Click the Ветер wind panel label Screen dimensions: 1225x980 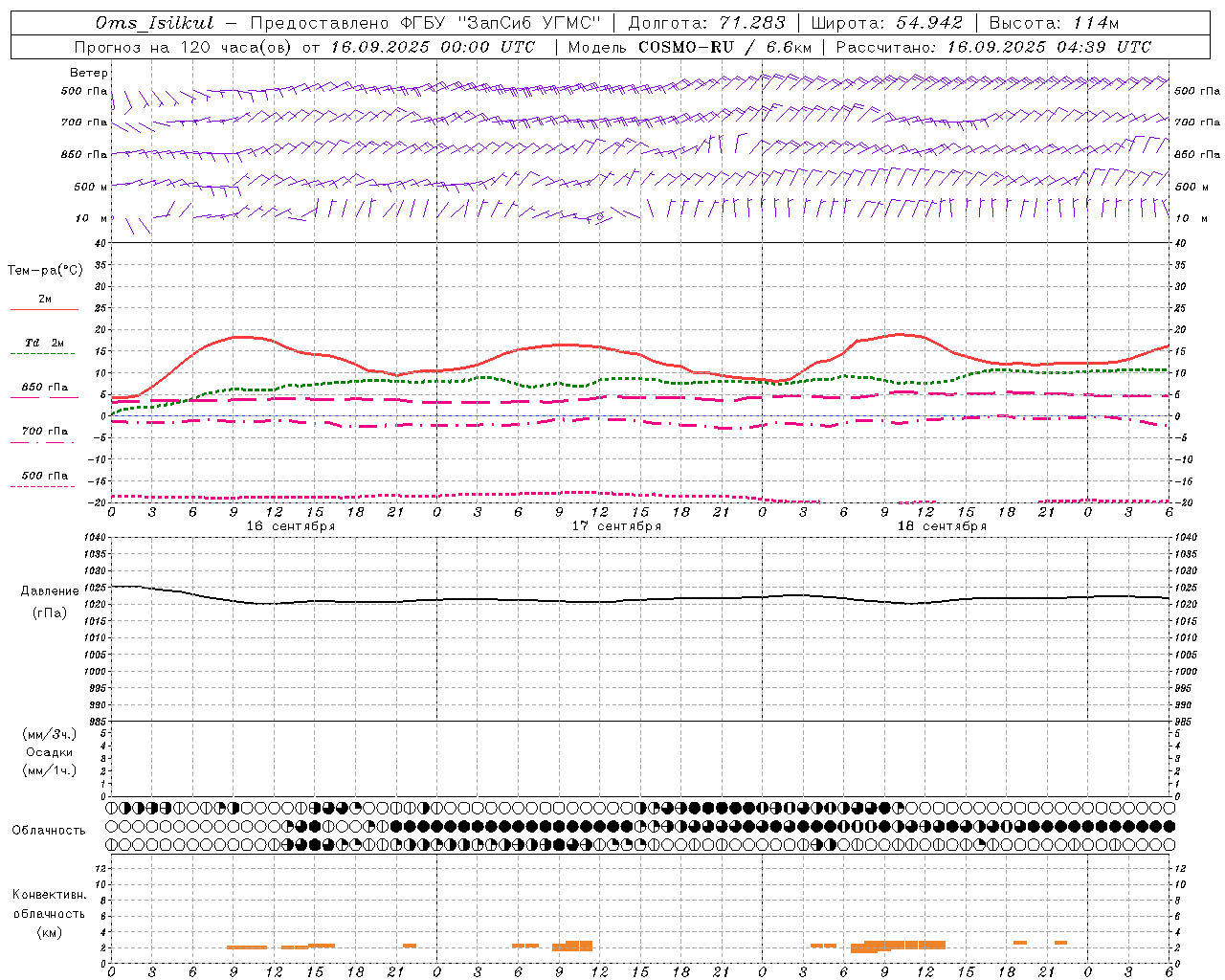click(89, 73)
